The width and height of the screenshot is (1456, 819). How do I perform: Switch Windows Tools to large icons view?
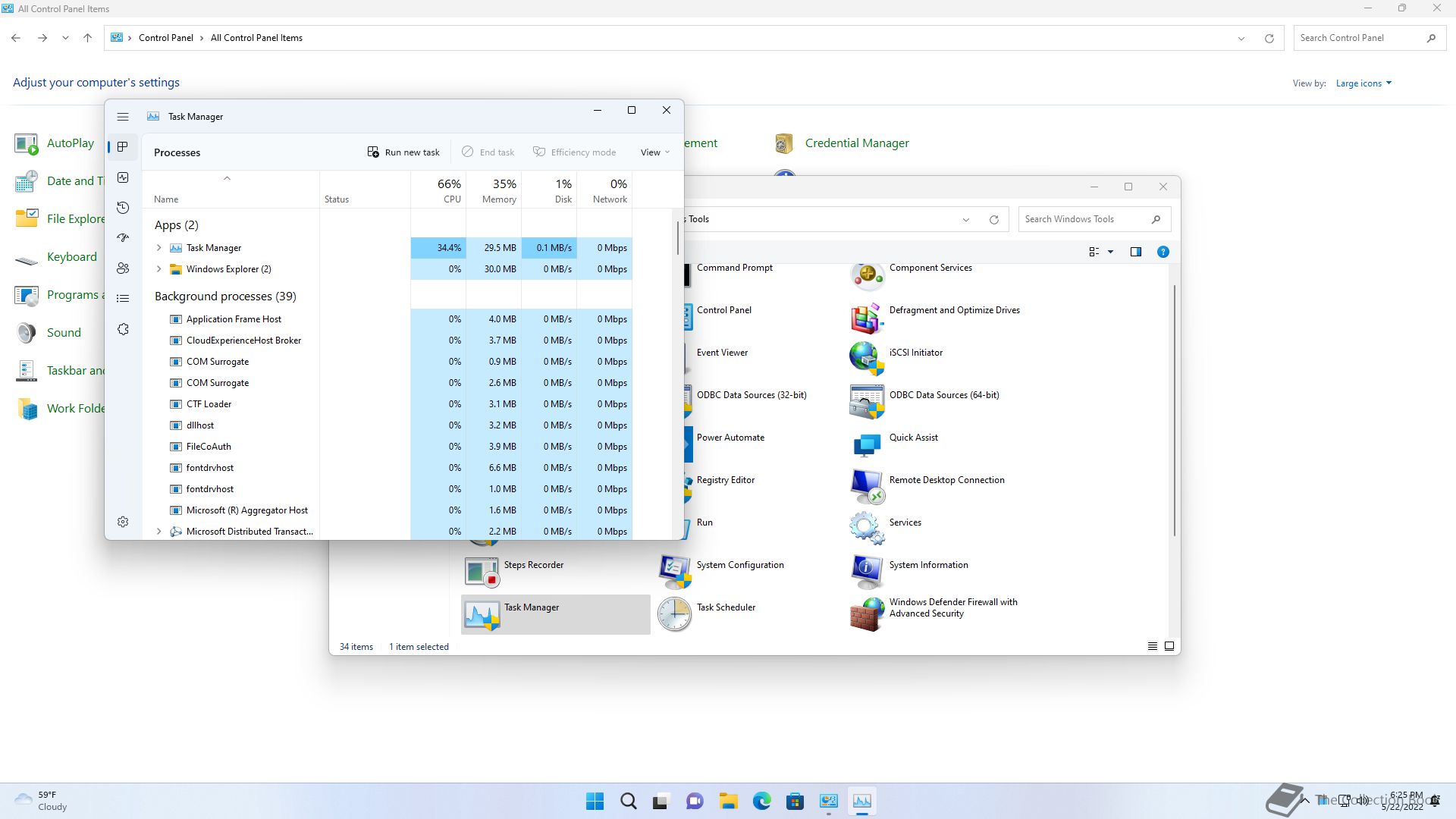(1169, 647)
